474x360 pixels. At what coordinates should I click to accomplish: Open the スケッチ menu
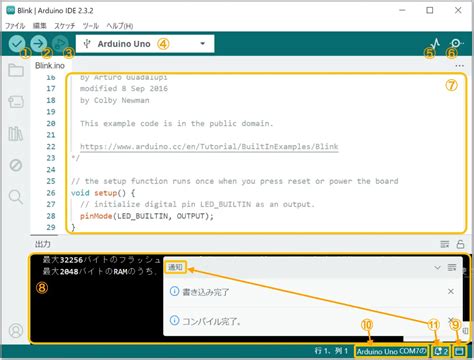65,26
